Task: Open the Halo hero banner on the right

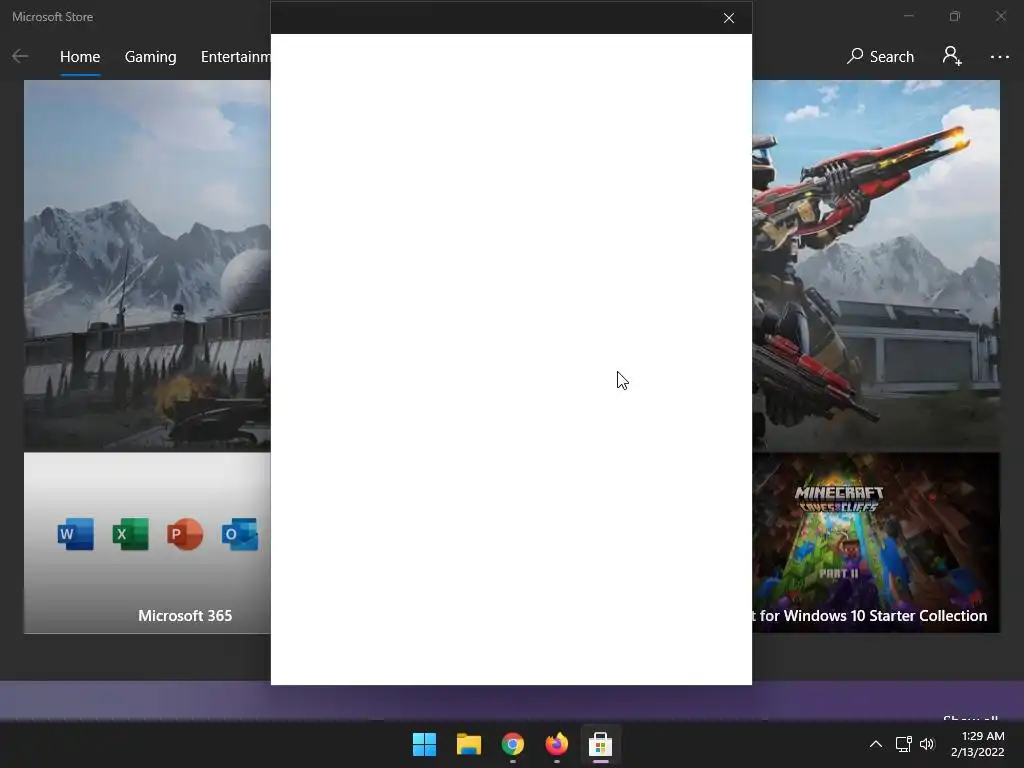Action: [x=876, y=266]
